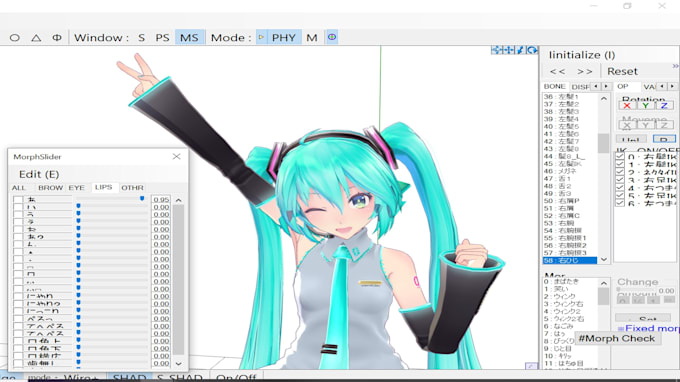This screenshot has width=680, height=382.
Task: Open the Iinitialize (I) menu
Action: pyautogui.click(x=582, y=55)
